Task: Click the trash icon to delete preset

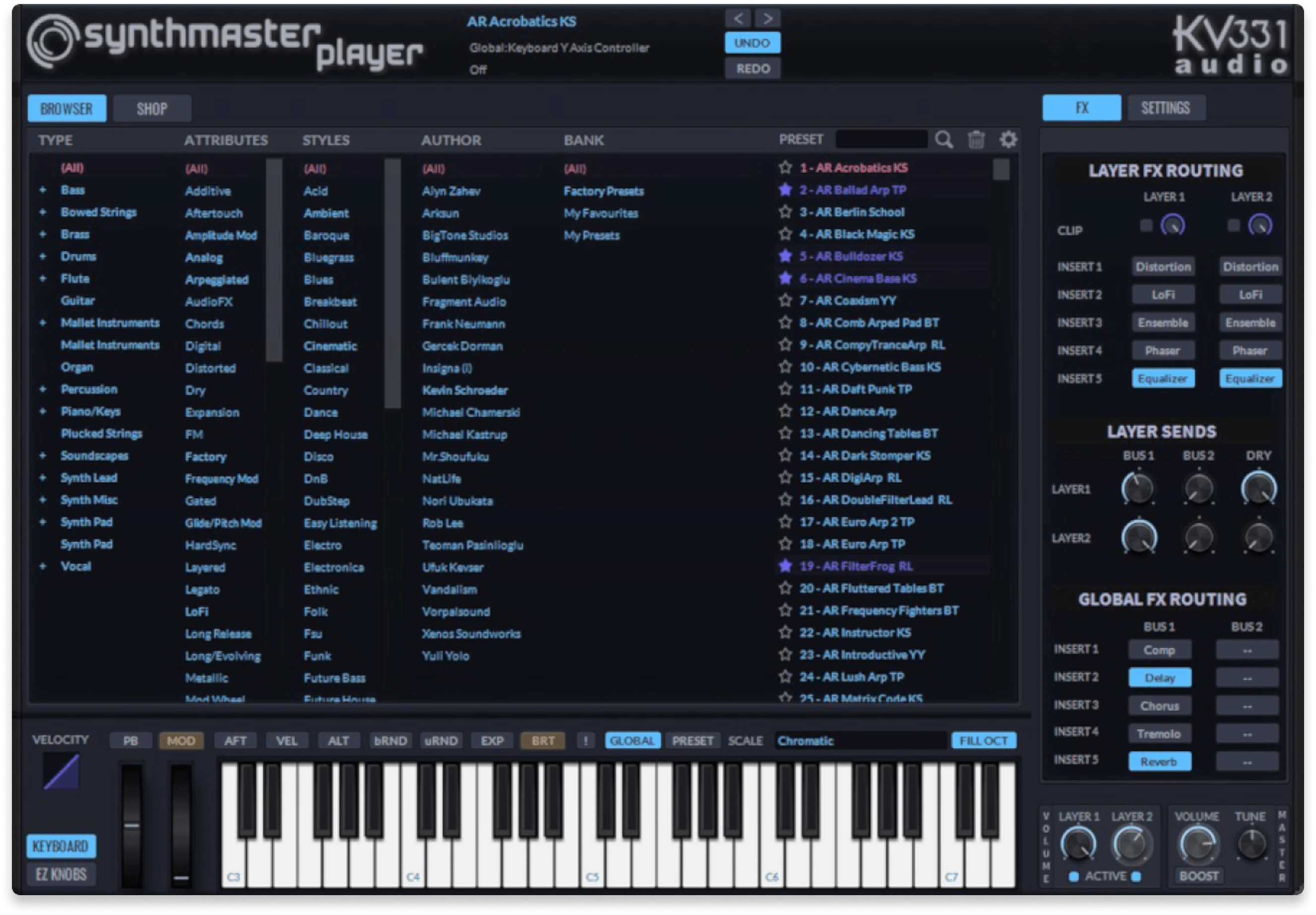Action: pyautogui.click(x=976, y=139)
